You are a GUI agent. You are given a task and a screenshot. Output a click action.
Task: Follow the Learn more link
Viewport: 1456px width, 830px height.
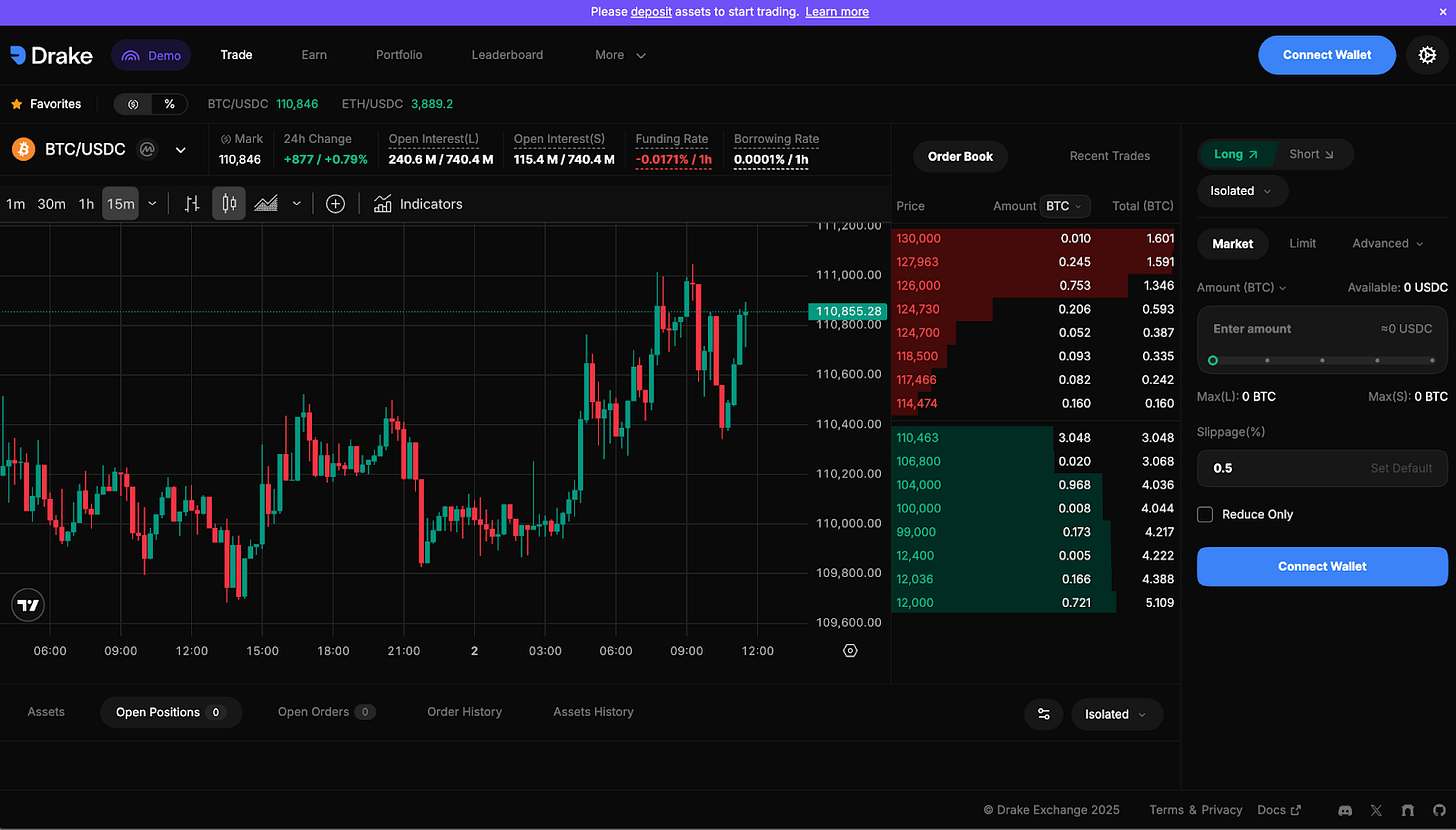(x=837, y=12)
